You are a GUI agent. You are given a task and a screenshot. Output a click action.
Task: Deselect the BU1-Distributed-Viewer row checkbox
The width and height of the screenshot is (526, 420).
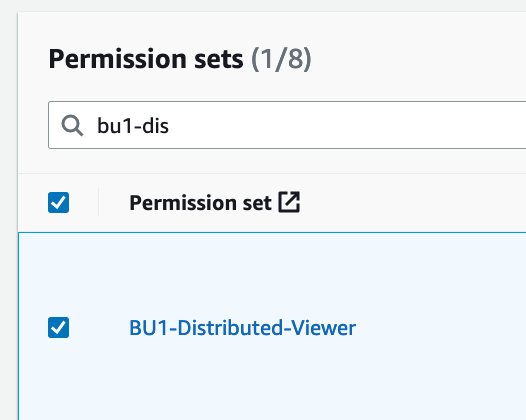coord(58,327)
